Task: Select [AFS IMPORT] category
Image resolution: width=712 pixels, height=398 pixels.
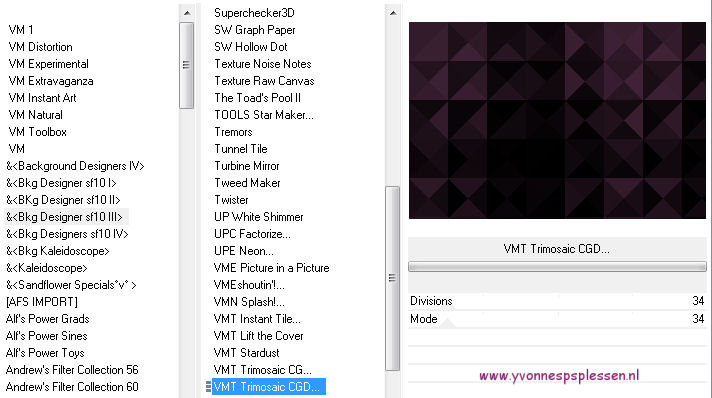Action: (42, 302)
